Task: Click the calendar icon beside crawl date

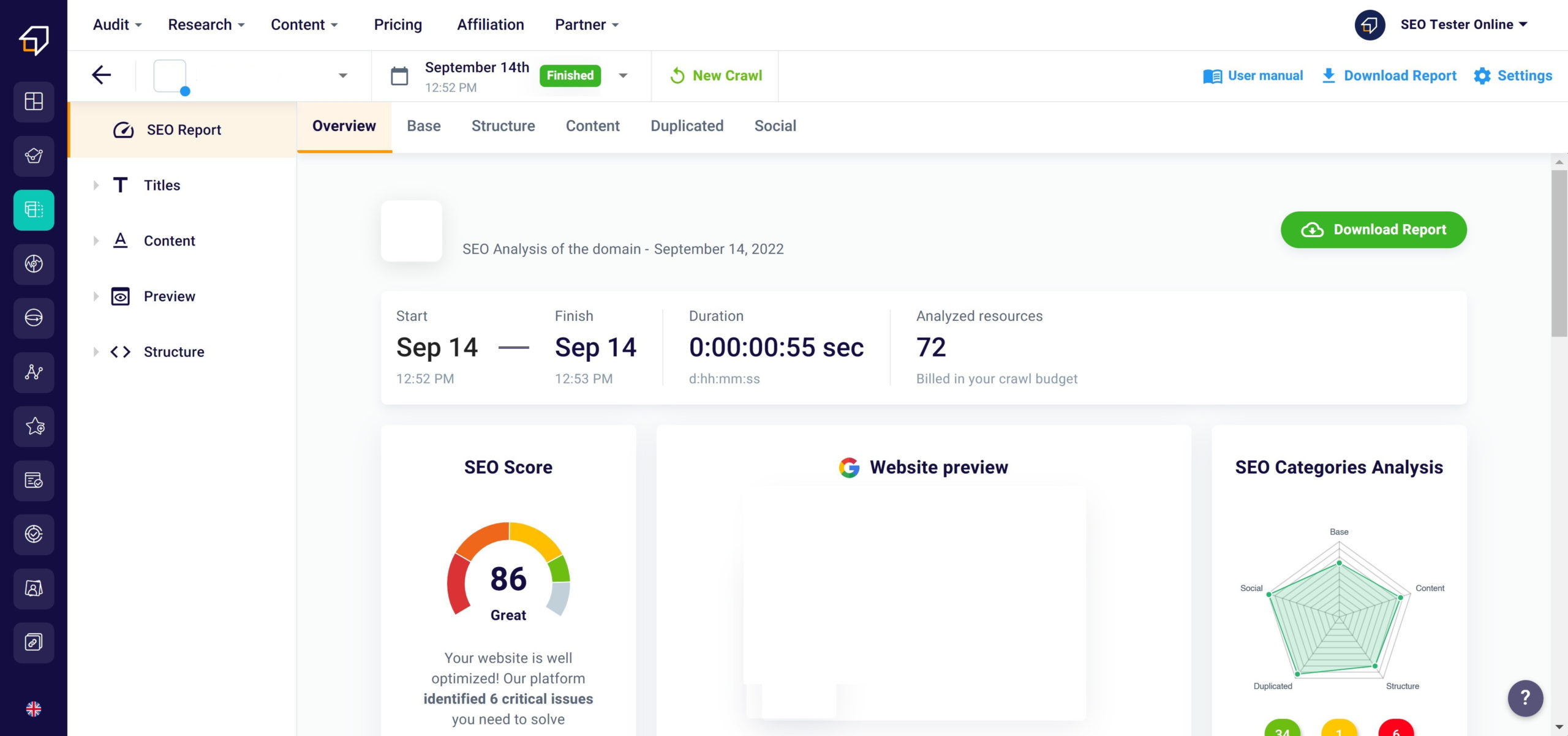Action: (x=399, y=76)
